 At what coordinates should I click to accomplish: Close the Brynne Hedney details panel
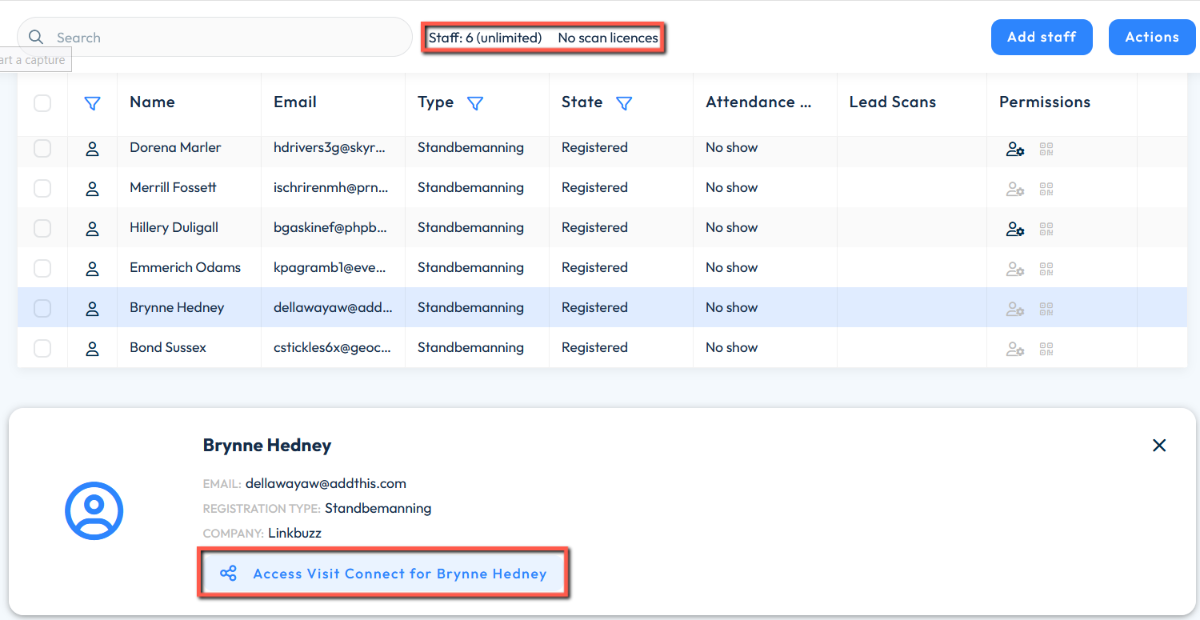tap(1159, 445)
